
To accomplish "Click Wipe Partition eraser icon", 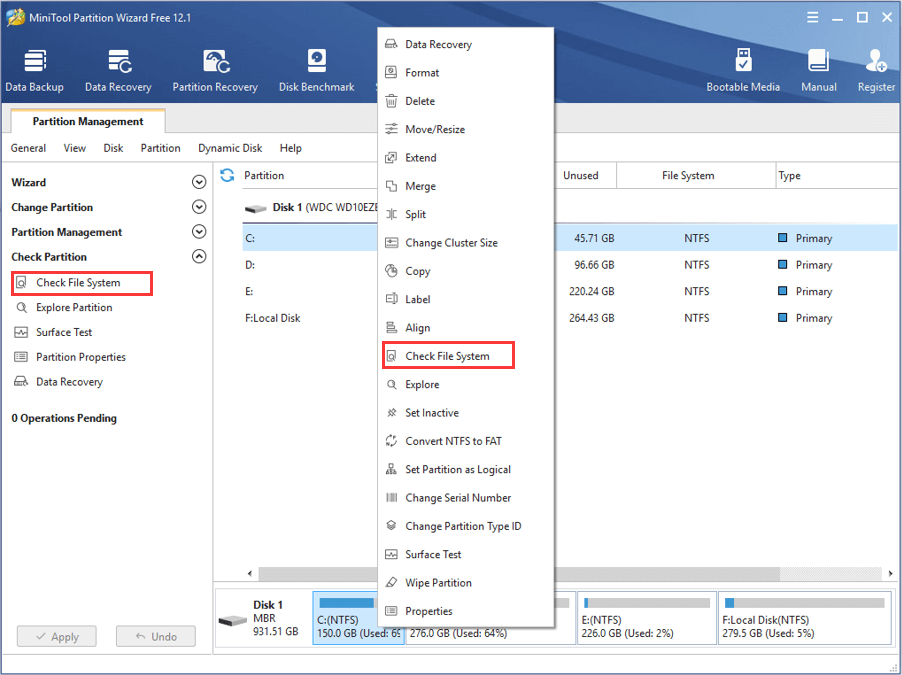I will (391, 582).
